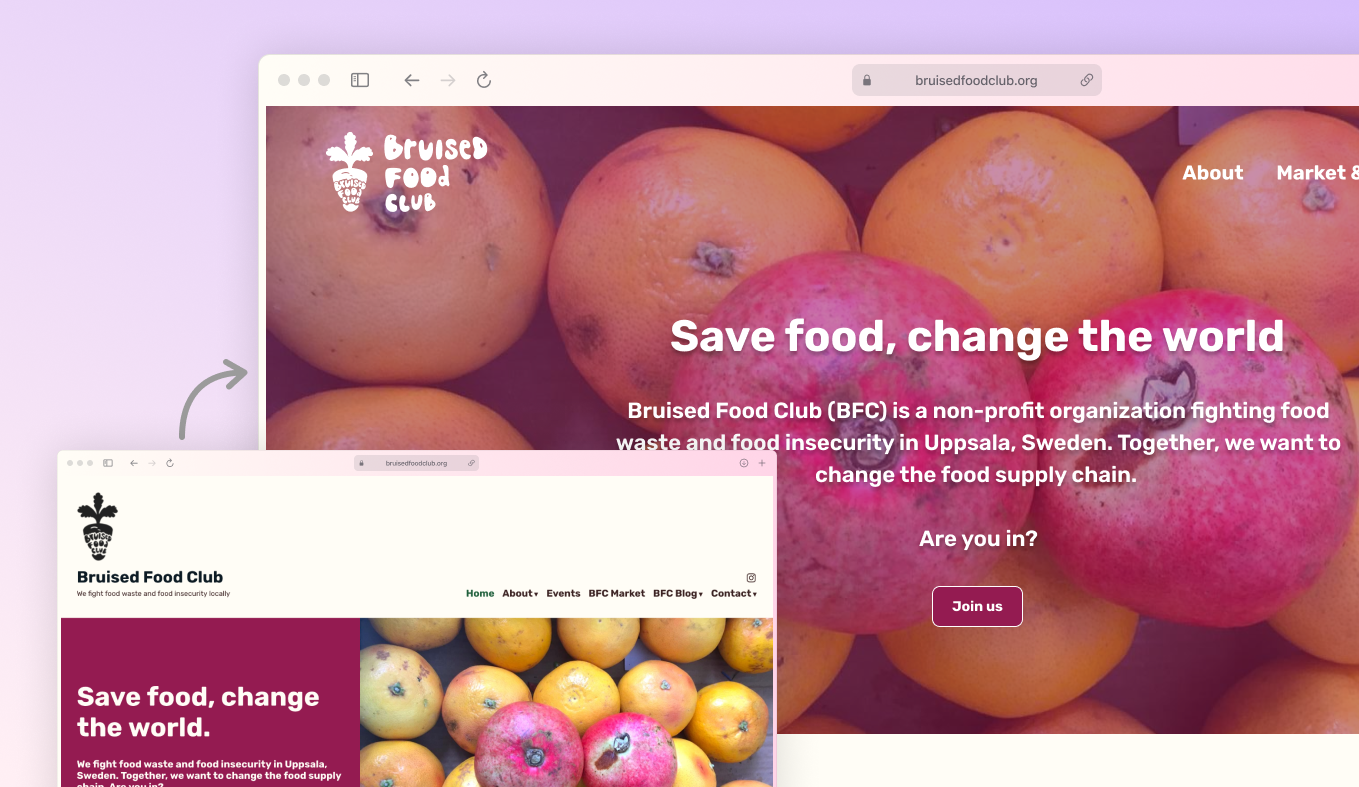1359x787 pixels.
Task: Reload the page in the small browser window
Action: tap(170, 463)
